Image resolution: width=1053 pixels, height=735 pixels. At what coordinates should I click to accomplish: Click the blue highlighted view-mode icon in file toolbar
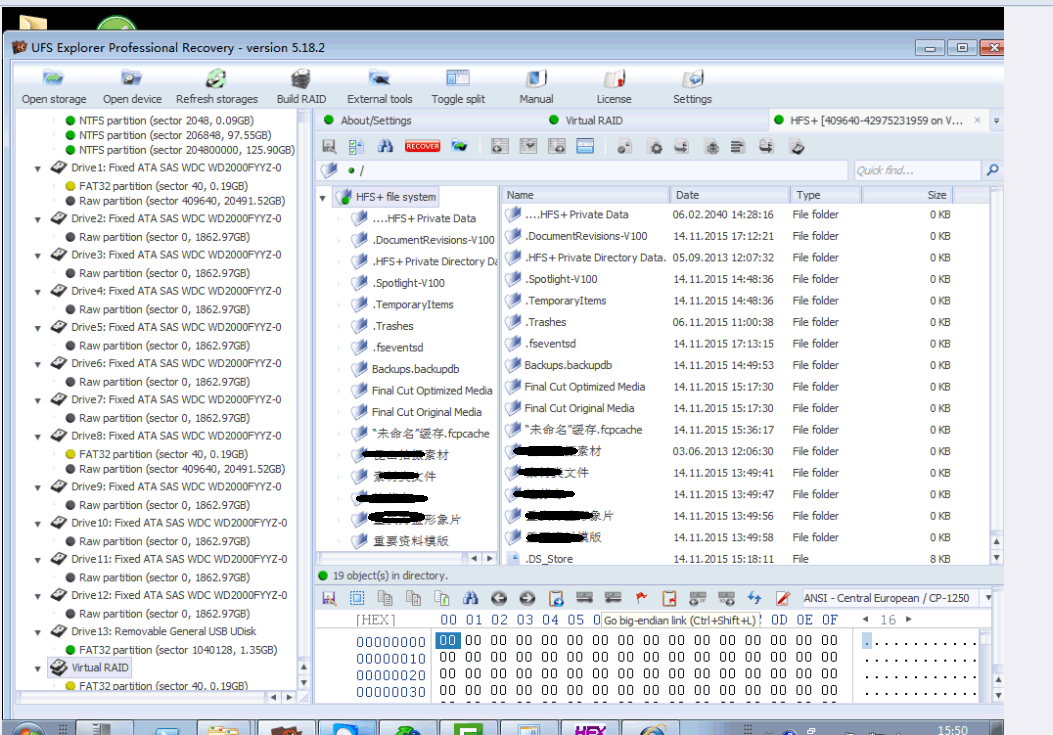(x=585, y=146)
